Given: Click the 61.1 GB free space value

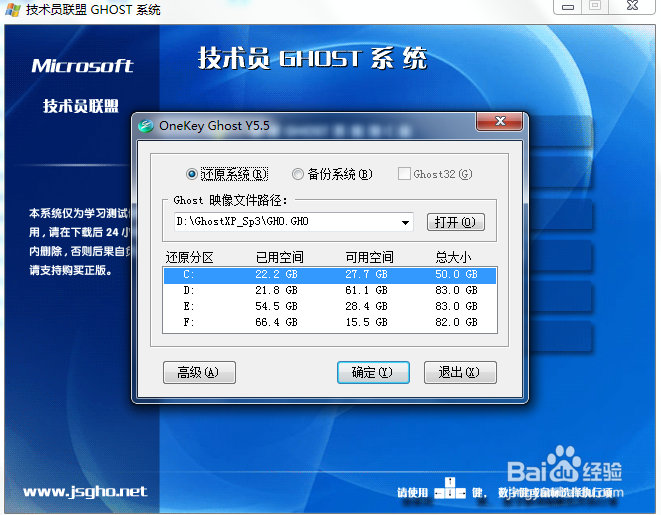Looking at the screenshot, I should 366,290.
